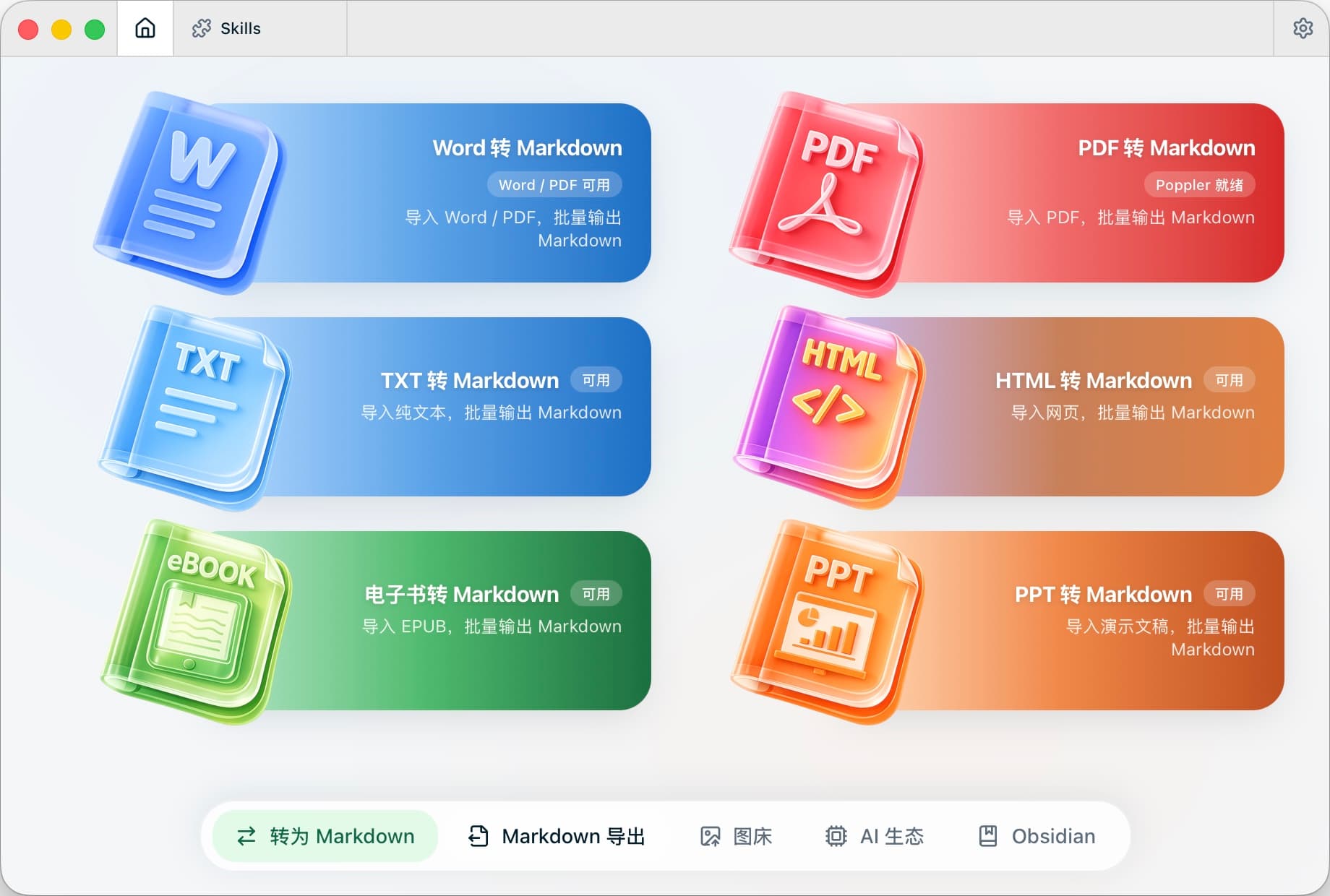Viewport: 1330px width, 896px height.
Task: Click 可用 badge next to PPT 转 Markdown
Action: (x=1230, y=594)
